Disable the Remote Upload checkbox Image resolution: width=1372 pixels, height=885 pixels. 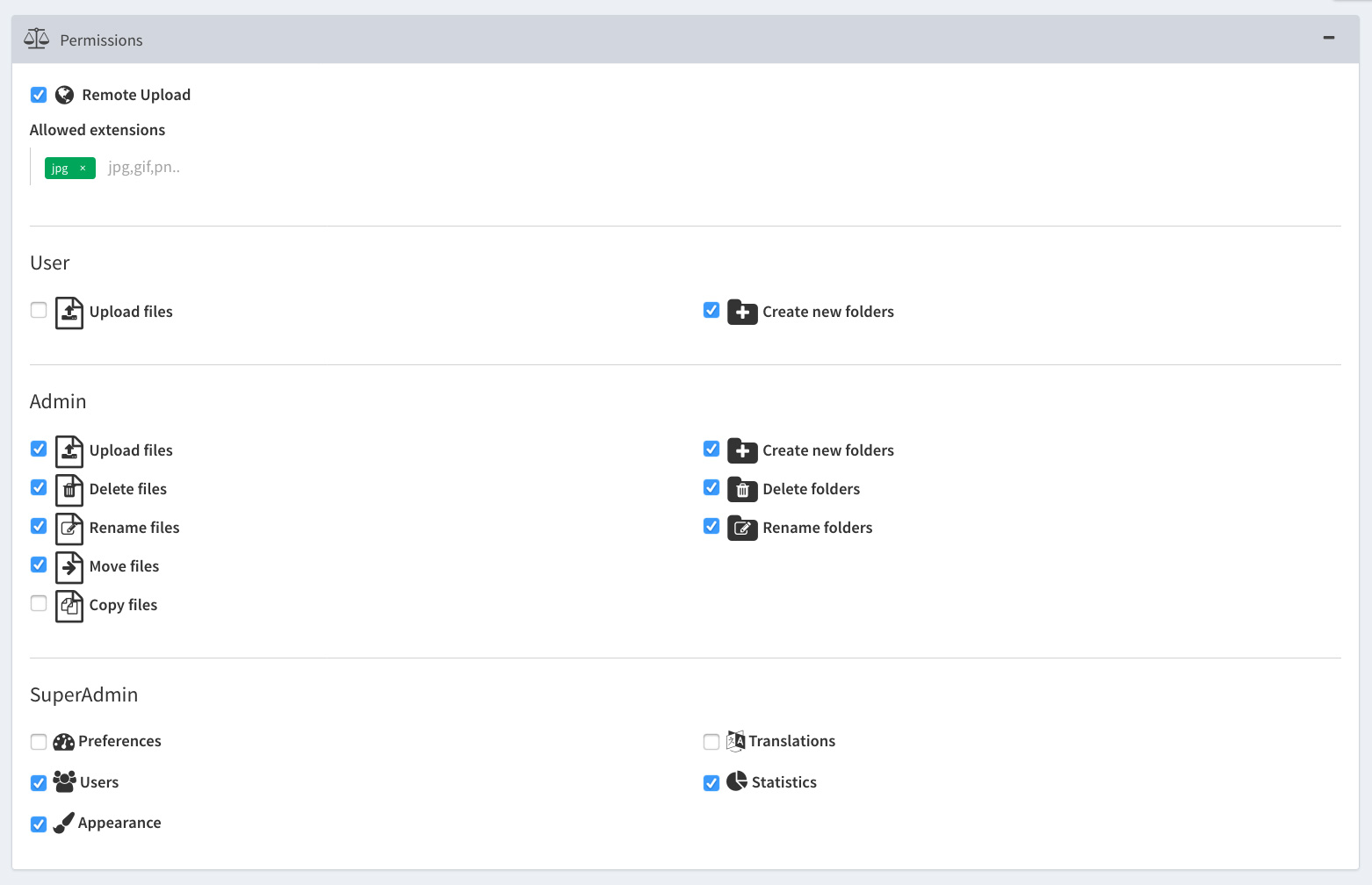click(39, 95)
